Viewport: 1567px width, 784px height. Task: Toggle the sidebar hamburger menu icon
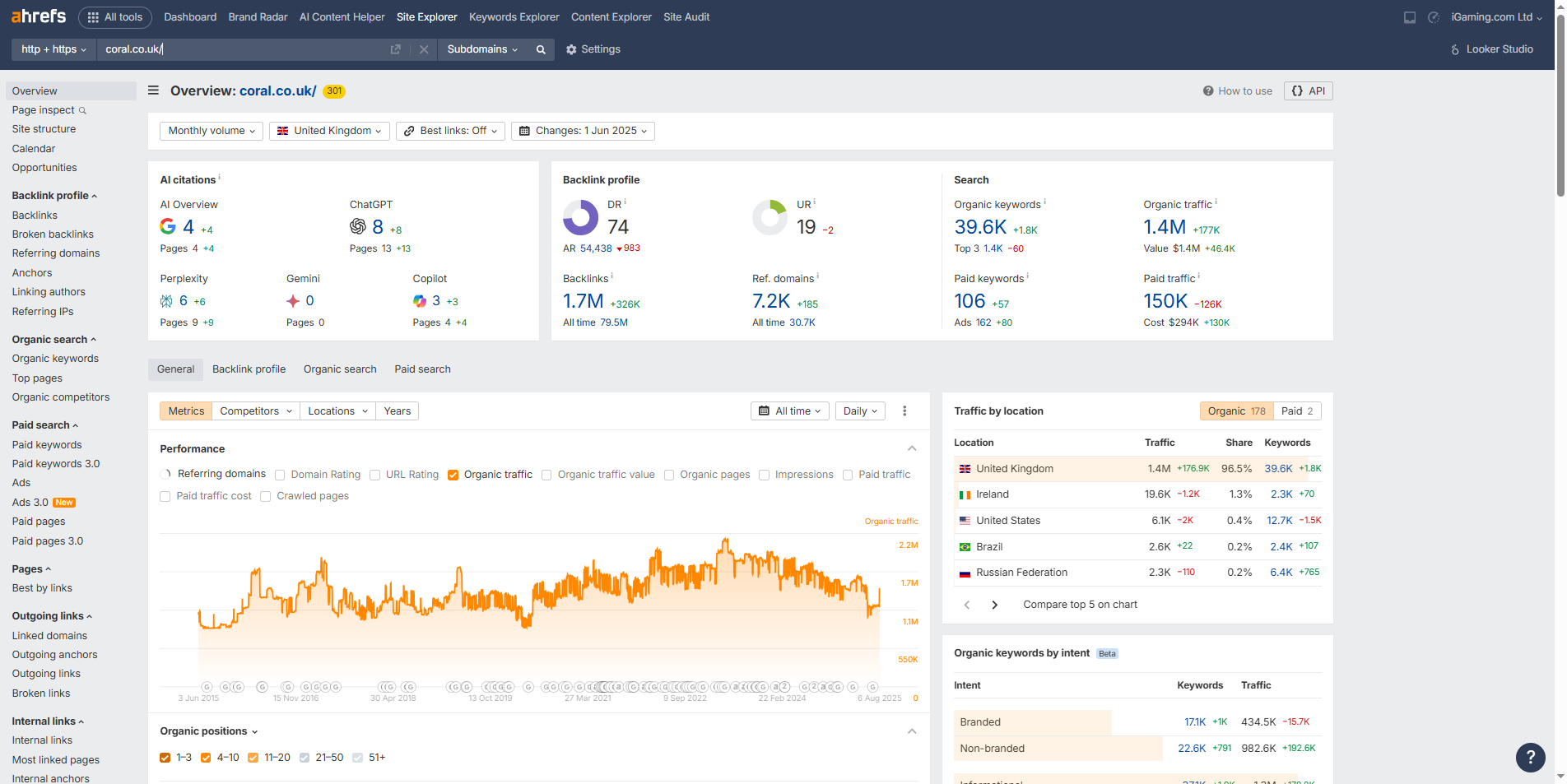pyautogui.click(x=153, y=90)
